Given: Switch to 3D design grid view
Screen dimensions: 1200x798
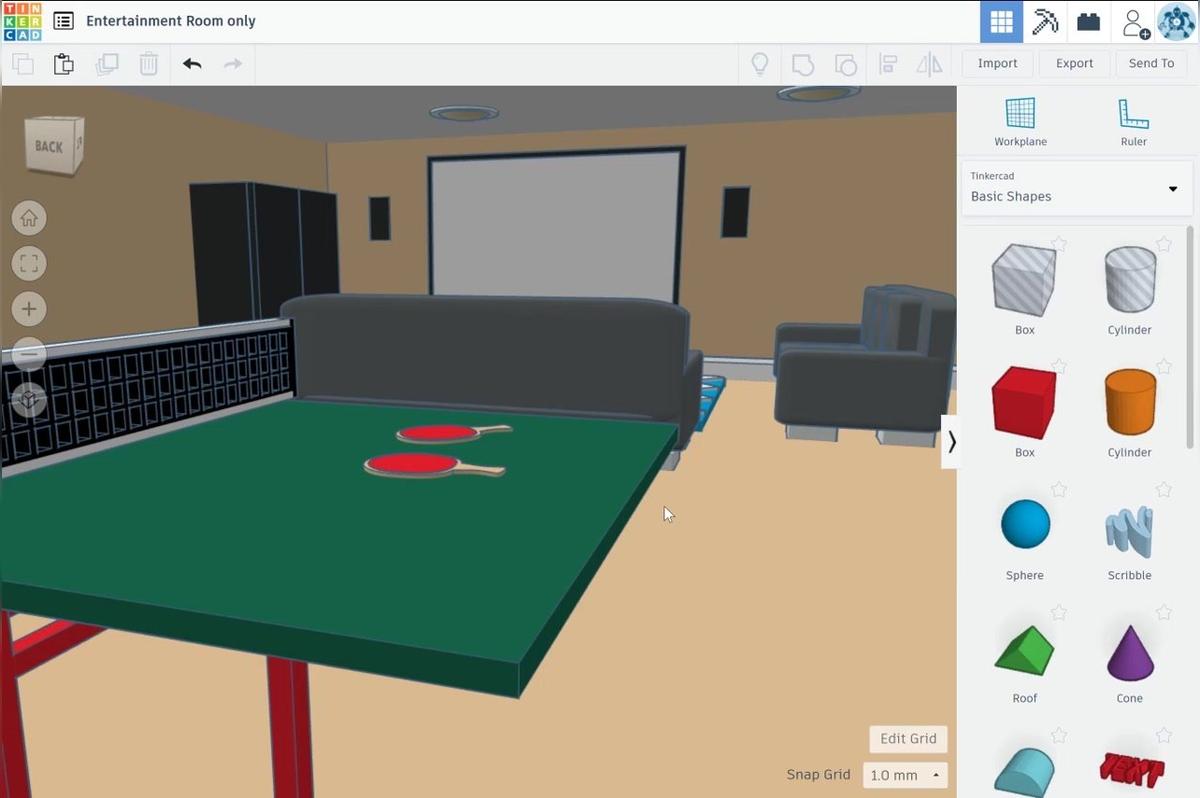Looking at the screenshot, I should pyautogui.click(x=1001, y=21).
